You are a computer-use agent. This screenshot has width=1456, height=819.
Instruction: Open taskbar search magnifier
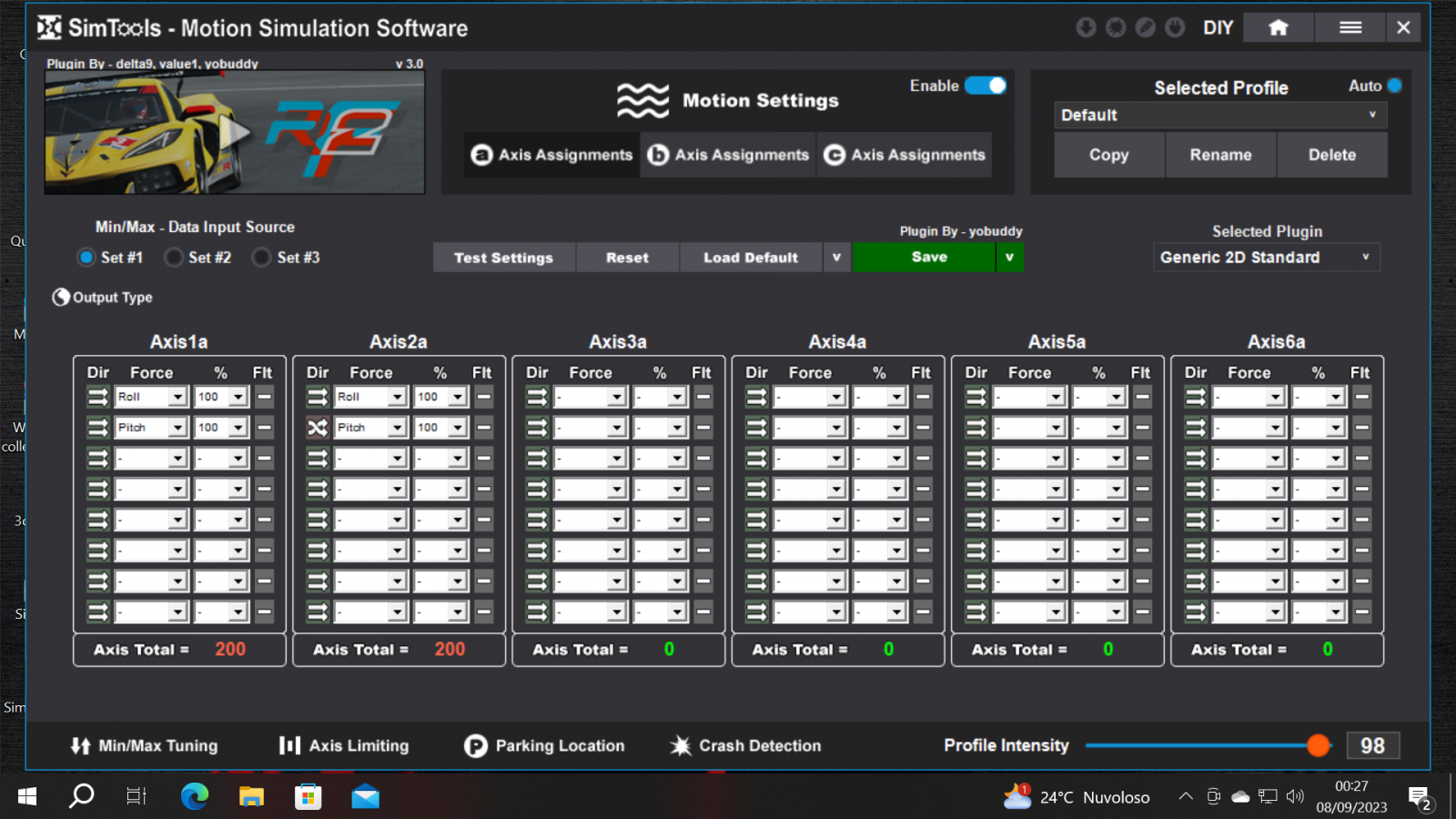82,797
